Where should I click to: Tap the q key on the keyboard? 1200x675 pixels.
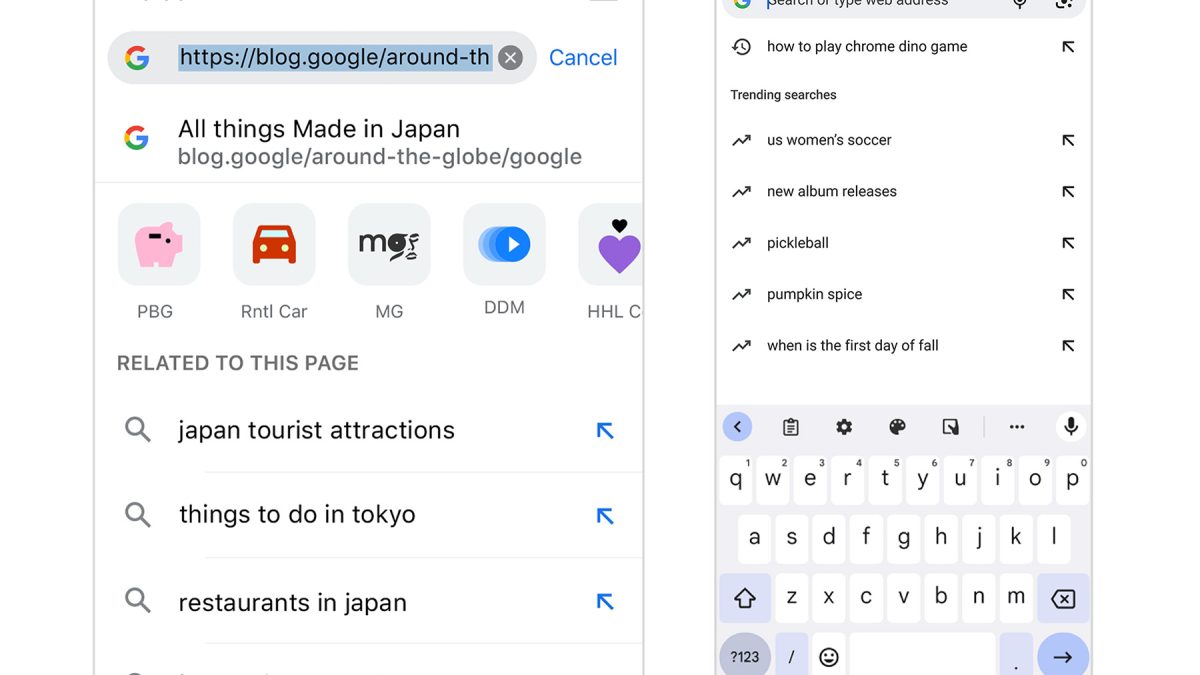click(x=736, y=479)
